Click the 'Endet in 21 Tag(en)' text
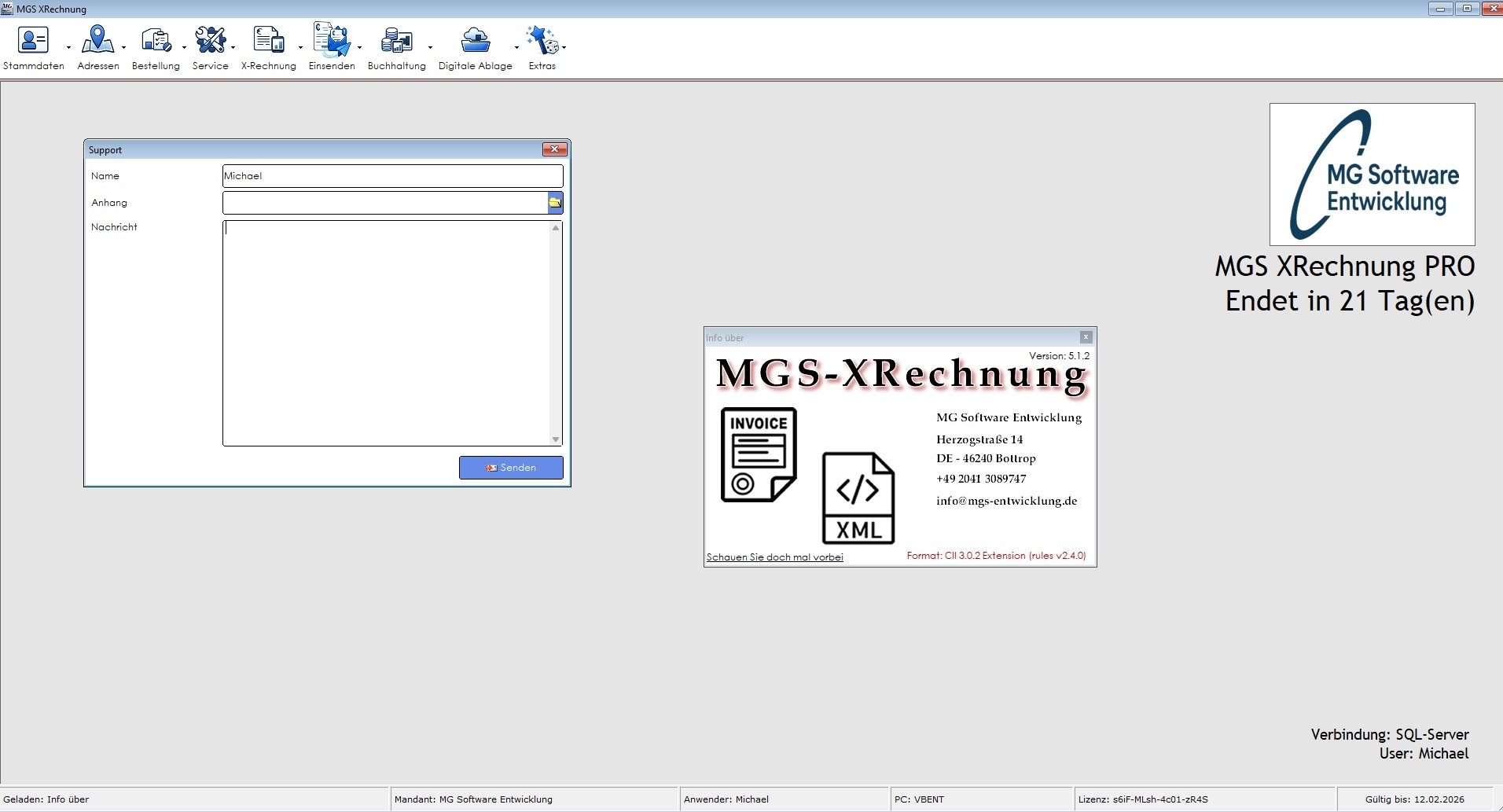This screenshot has width=1503, height=812. tap(1350, 301)
